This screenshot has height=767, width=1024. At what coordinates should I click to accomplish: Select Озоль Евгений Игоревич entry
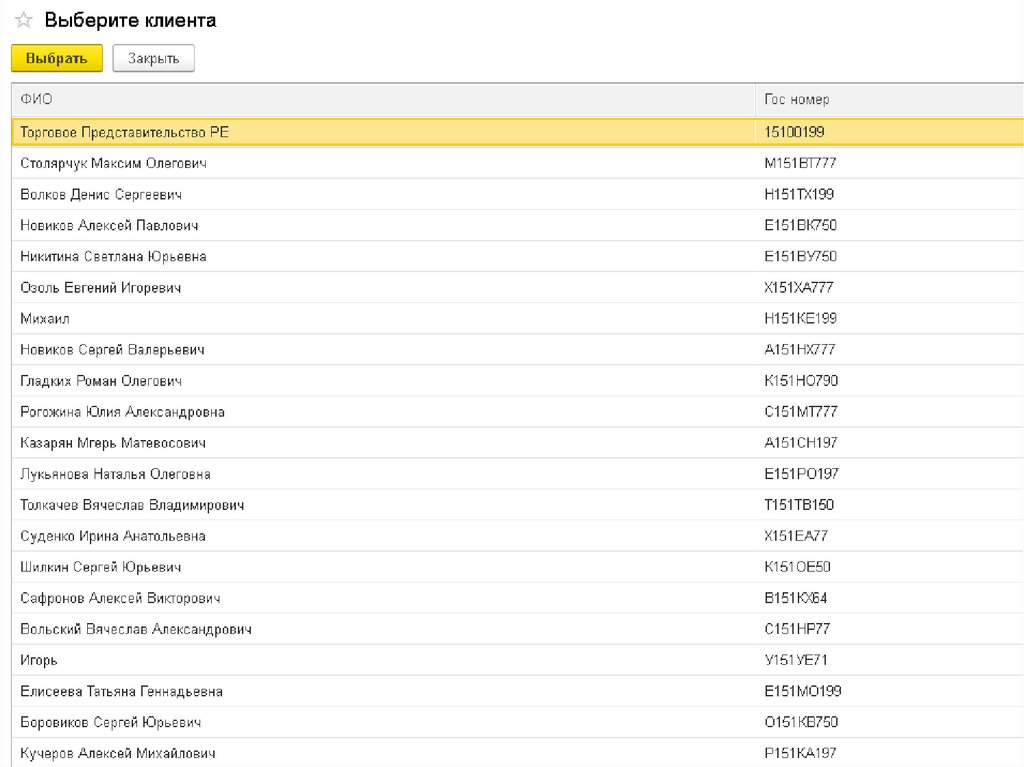pyautogui.click(x=100, y=288)
